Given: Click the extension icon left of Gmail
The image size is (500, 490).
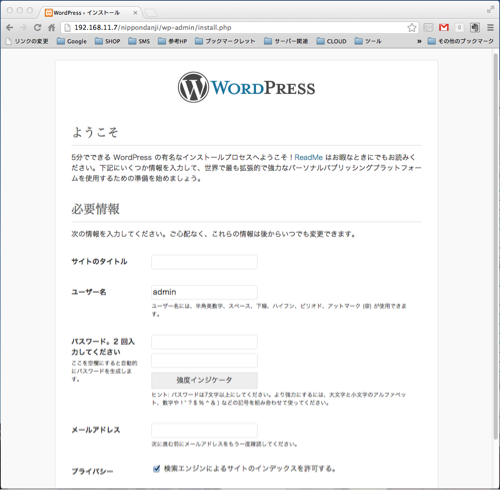Looking at the screenshot, I should (x=428, y=27).
